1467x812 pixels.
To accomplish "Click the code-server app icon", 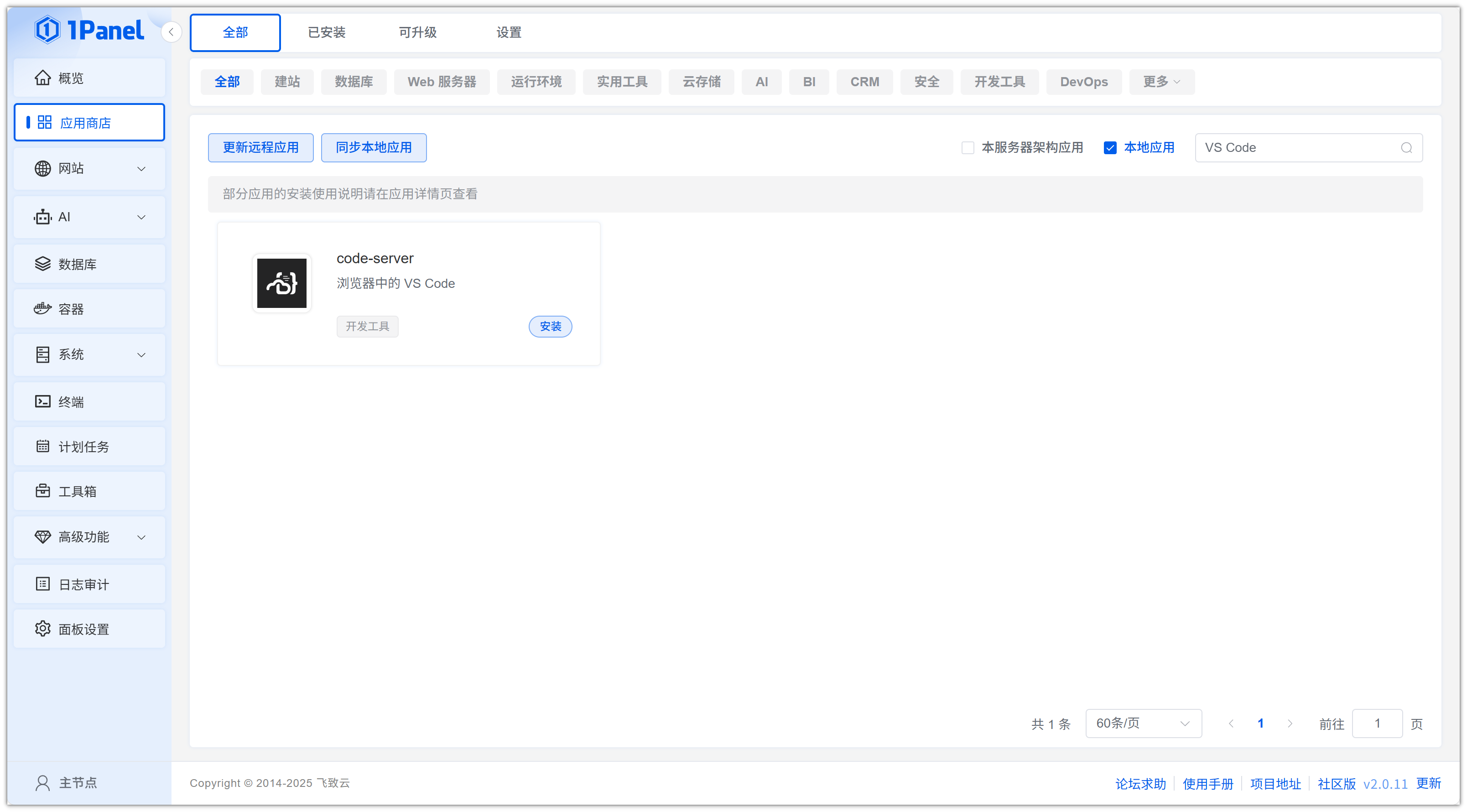I will (281, 283).
